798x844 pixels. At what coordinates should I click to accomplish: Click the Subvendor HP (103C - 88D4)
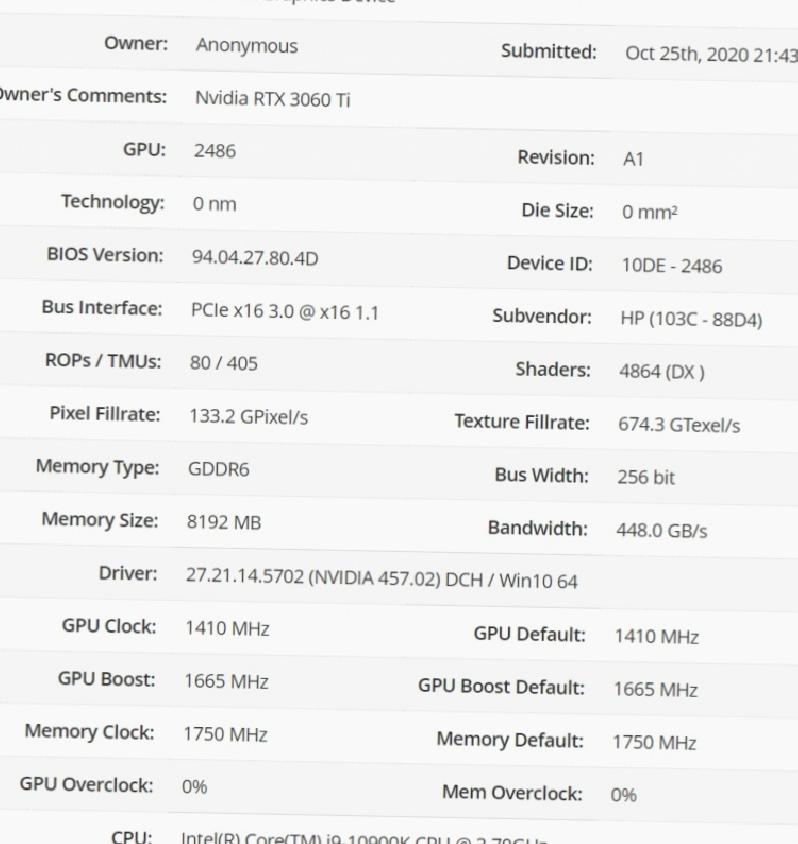coord(691,319)
